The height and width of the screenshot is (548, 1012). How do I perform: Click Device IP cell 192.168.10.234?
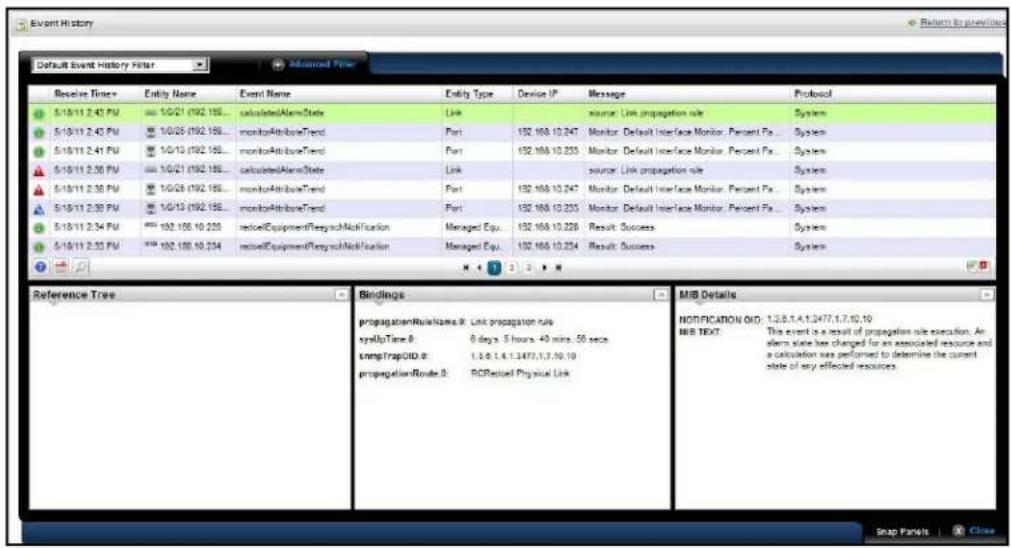coord(548,247)
